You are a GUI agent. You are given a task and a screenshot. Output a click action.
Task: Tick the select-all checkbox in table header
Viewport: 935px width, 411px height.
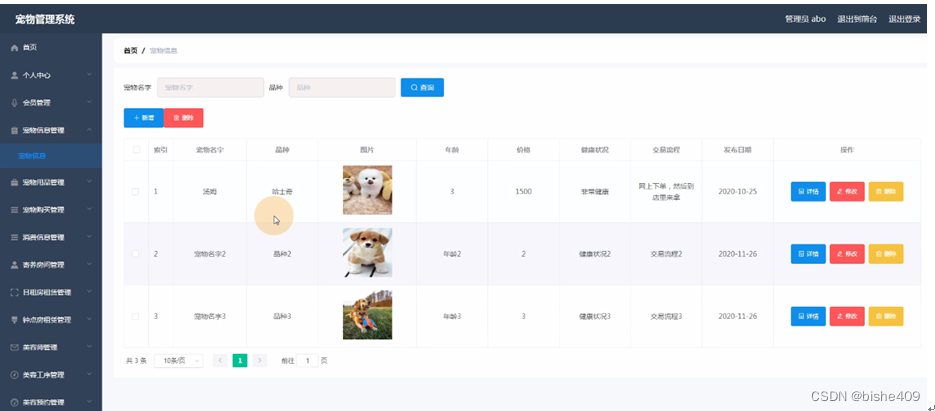pos(136,150)
